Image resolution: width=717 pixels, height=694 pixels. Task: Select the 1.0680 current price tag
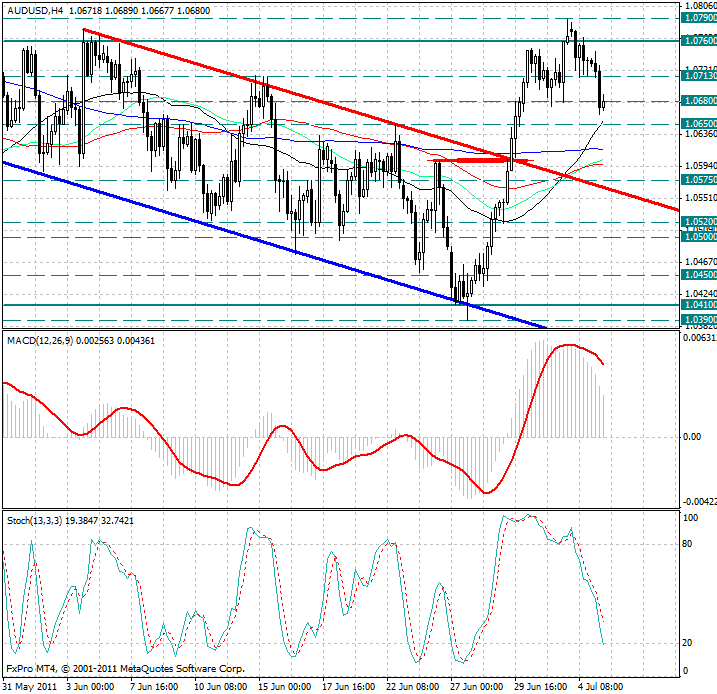point(698,101)
